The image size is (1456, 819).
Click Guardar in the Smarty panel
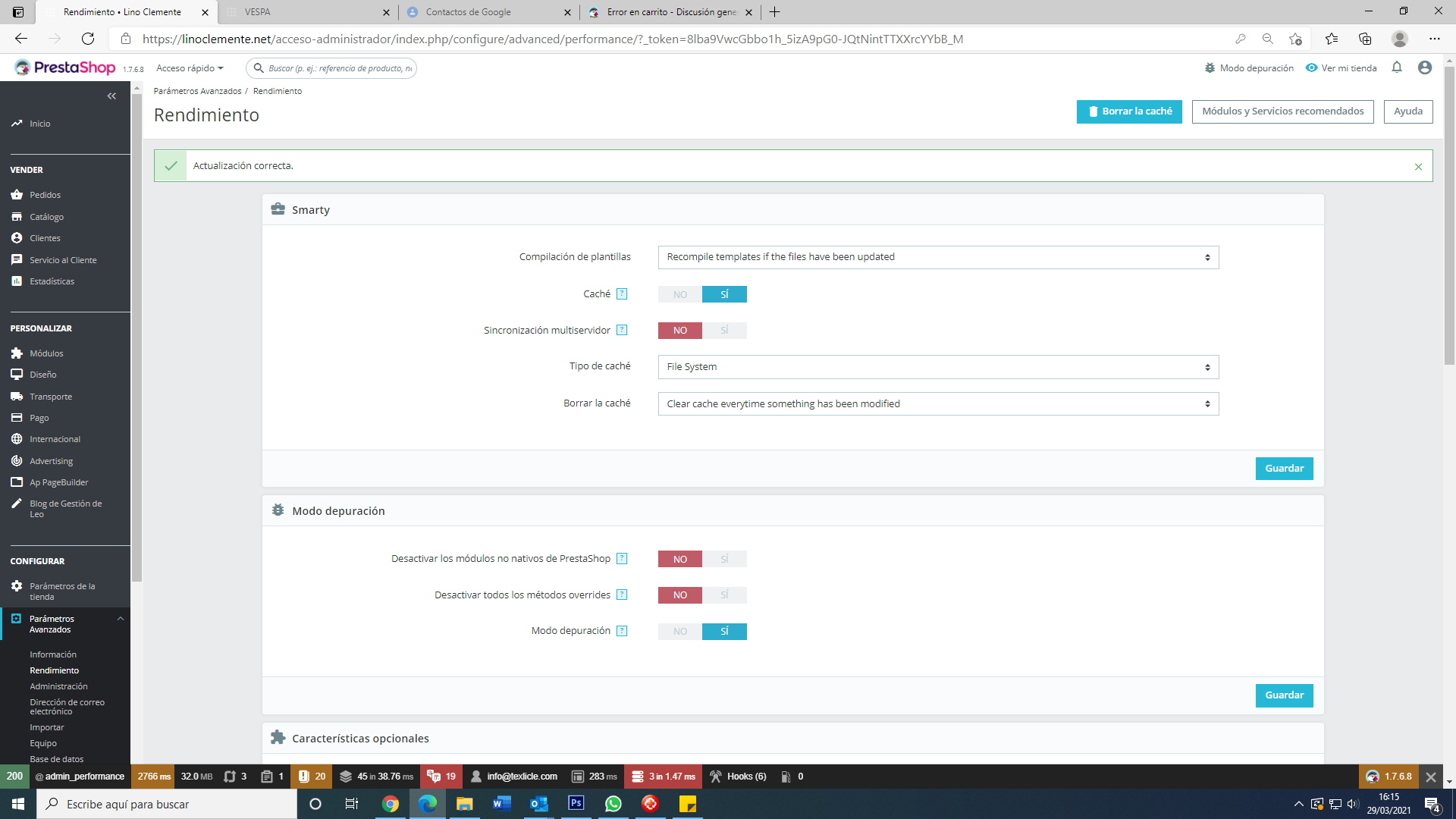1284,469
